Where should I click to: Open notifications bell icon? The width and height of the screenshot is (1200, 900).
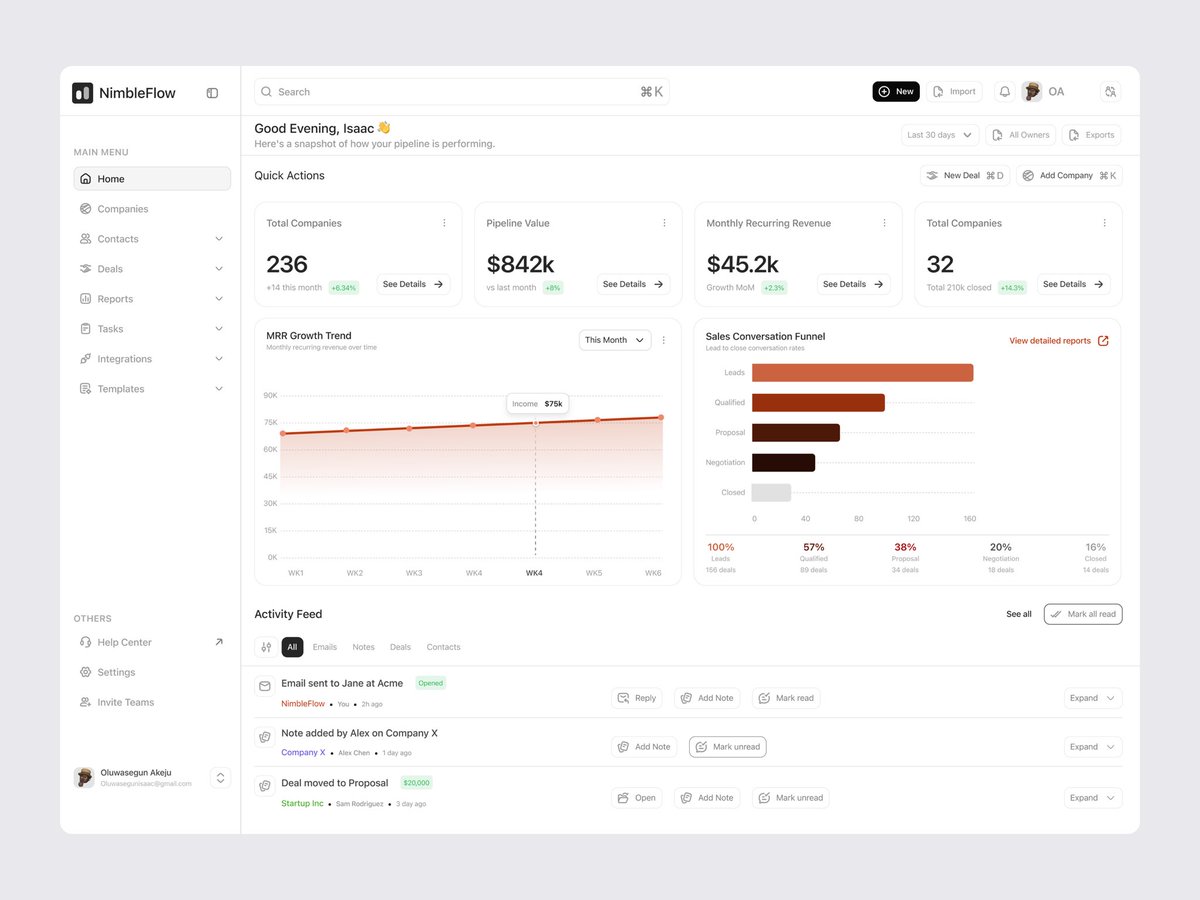pos(1005,92)
